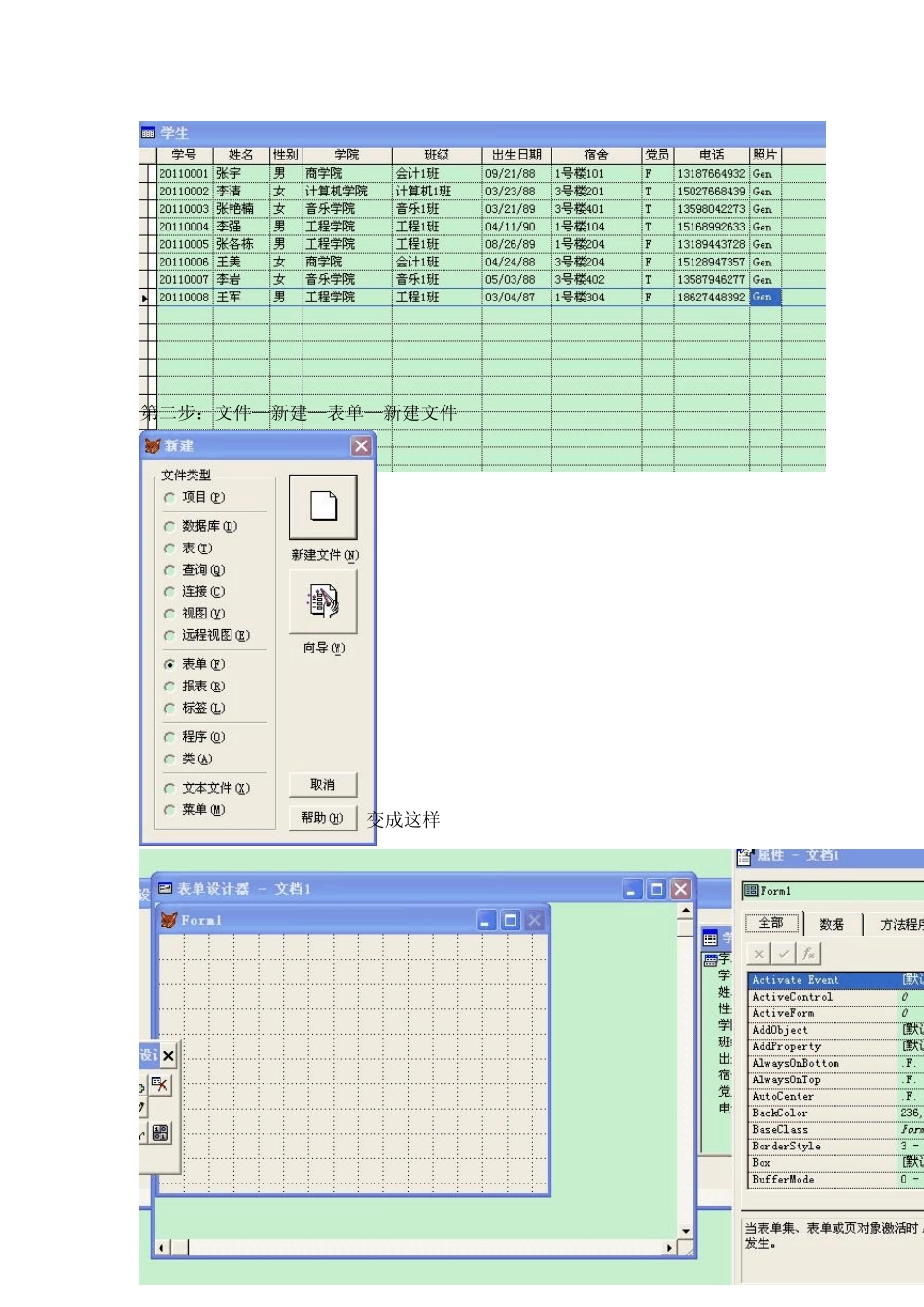Click the 计算机学院 cell
This screenshot has height=1307, width=924.
point(346,192)
